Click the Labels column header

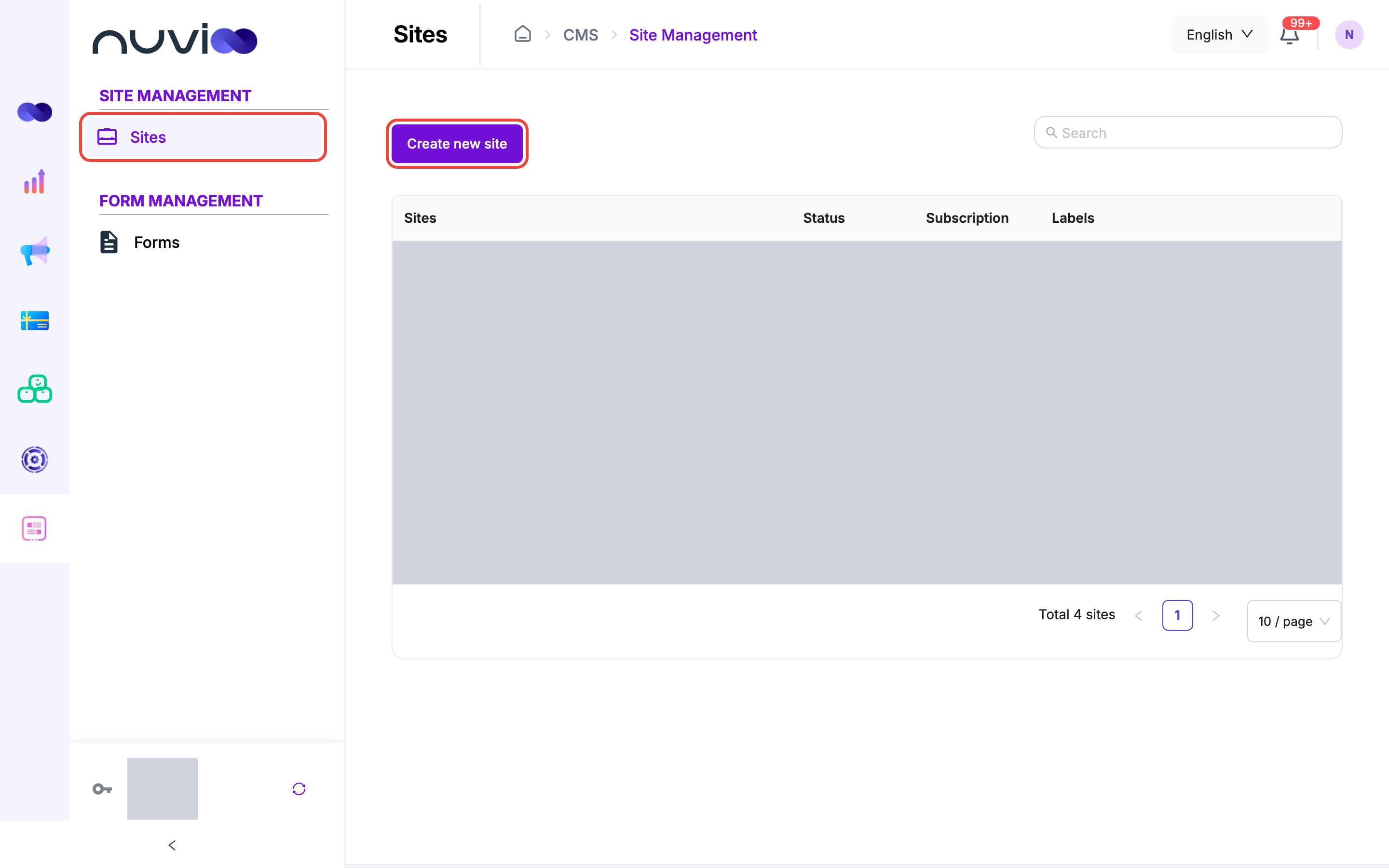(1073, 218)
